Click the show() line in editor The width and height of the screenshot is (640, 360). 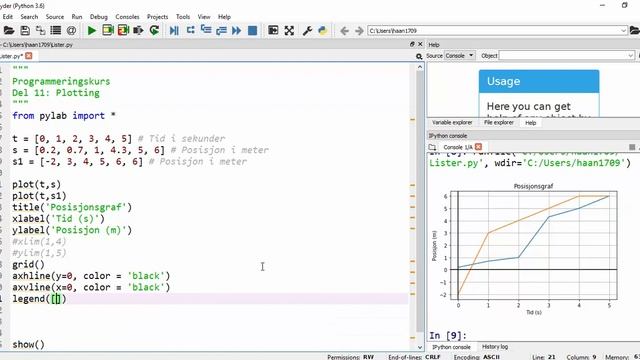coord(28,344)
